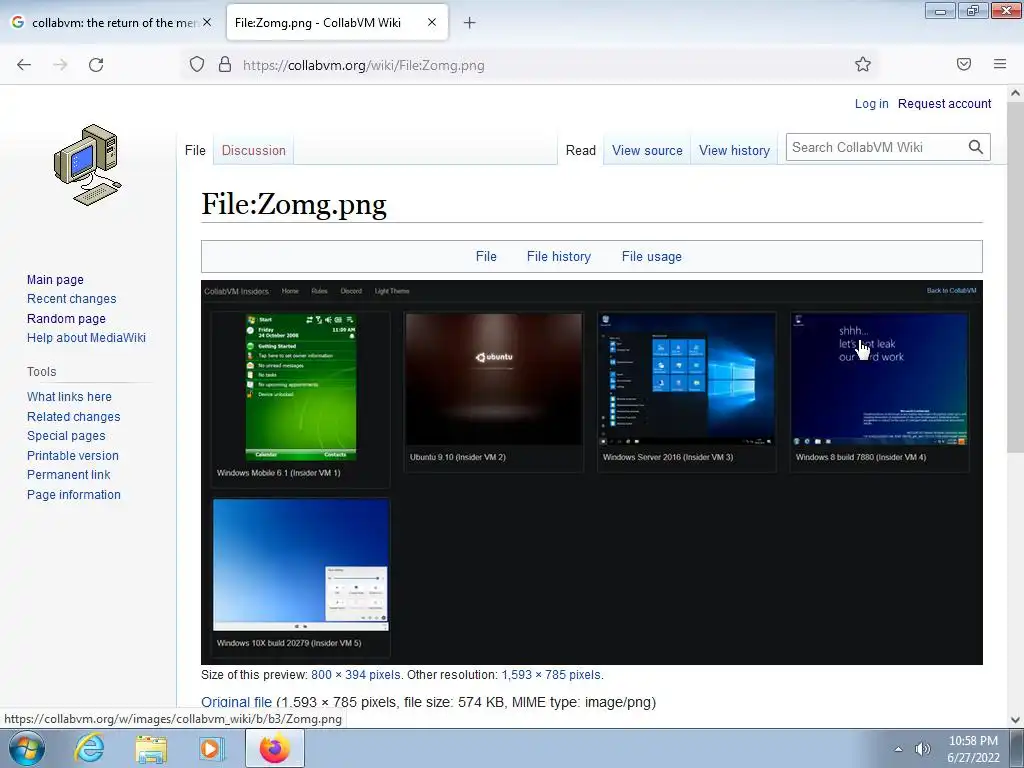This screenshot has height=768, width=1024.
Task: Open the Firefox hamburger menu
Action: (x=1000, y=64)
